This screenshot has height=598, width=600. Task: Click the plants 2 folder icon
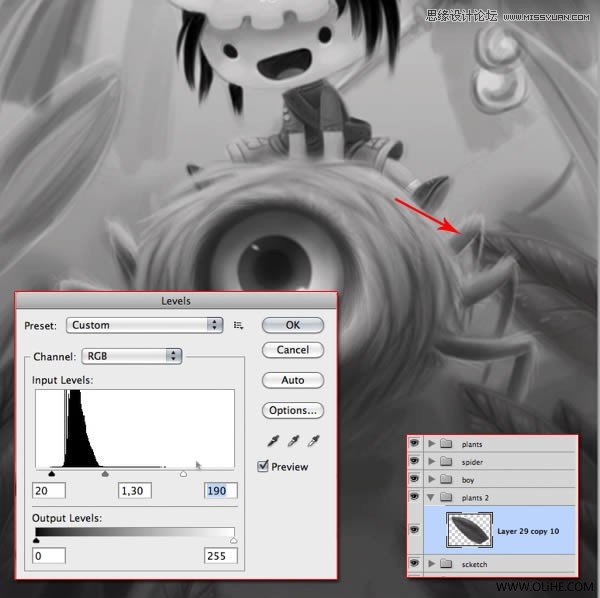pos(446,497)
